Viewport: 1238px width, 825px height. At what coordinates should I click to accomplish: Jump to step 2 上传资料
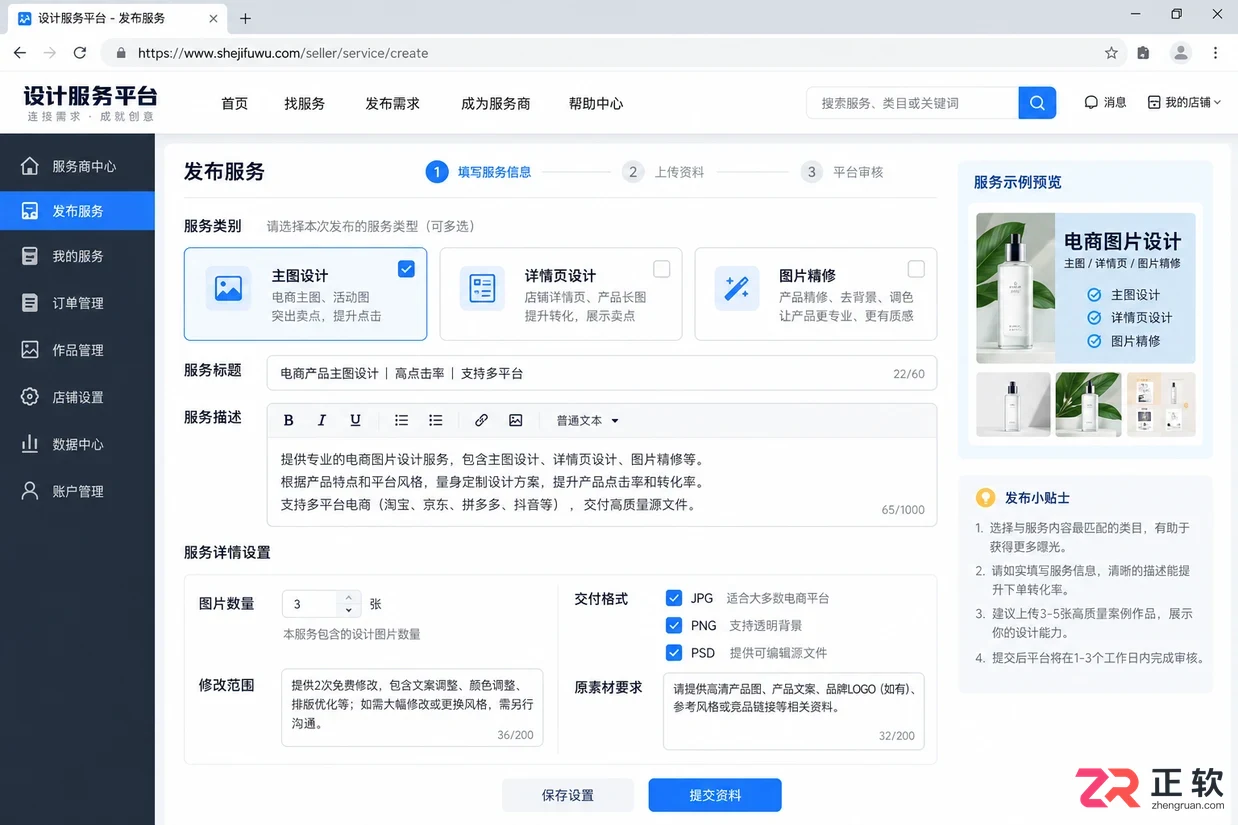663,172
